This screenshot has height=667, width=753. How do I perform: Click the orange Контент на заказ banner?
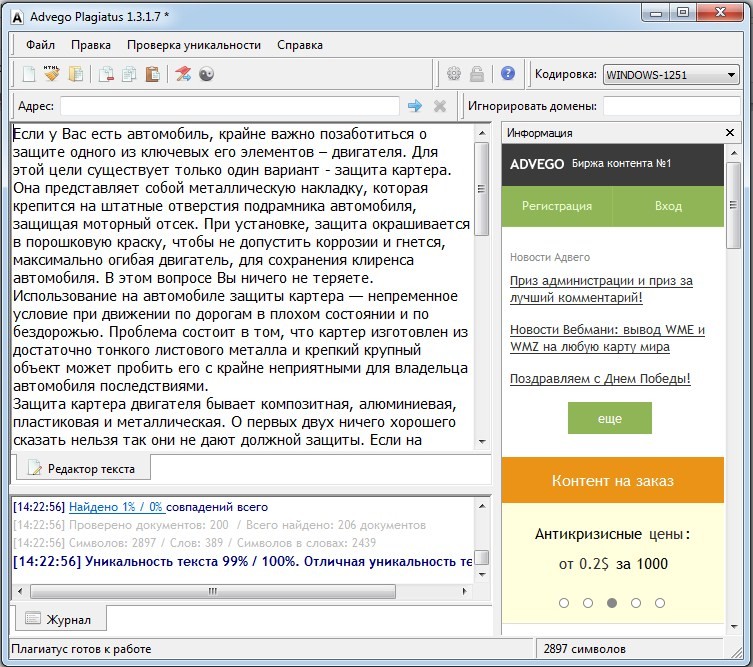coord(613,480)
